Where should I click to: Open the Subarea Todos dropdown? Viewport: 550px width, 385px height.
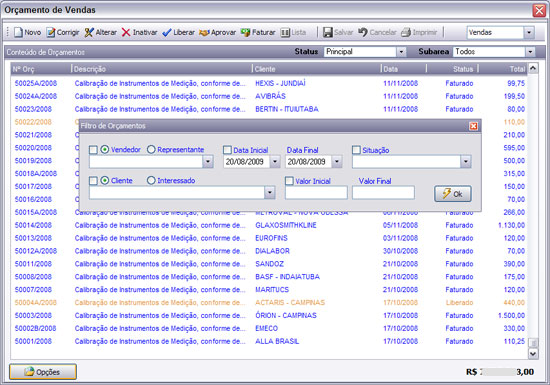(x=530, y=52)
